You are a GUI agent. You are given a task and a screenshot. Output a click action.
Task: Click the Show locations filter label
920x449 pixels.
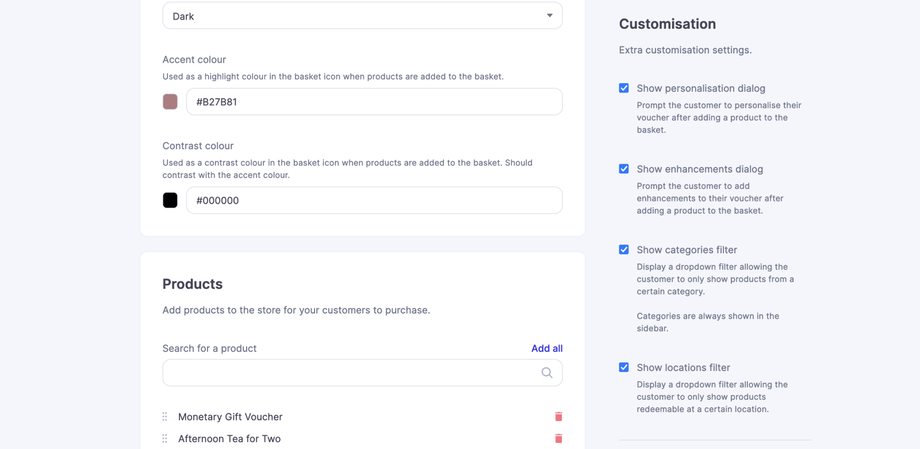point(683,368)
